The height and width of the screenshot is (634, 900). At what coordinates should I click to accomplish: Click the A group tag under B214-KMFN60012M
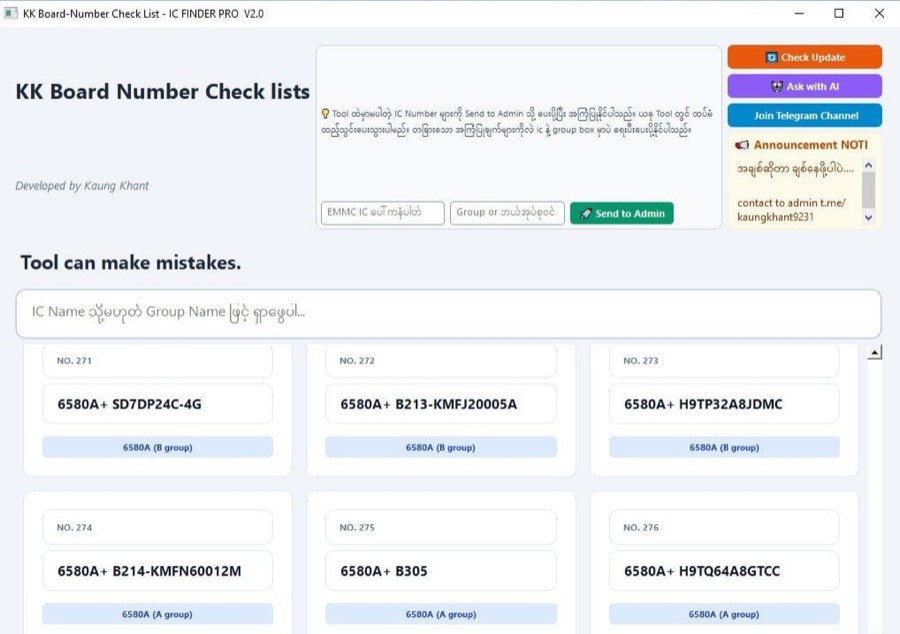click(158, 614)
